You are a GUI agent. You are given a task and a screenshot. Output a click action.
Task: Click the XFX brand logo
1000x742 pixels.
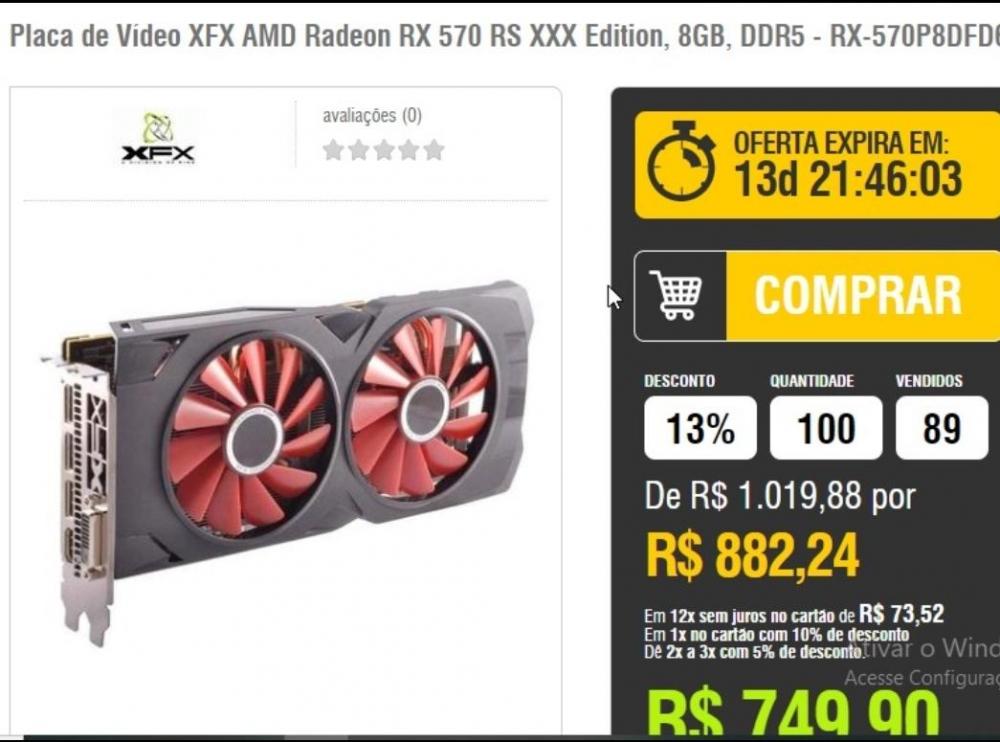[x=158, y=138]
